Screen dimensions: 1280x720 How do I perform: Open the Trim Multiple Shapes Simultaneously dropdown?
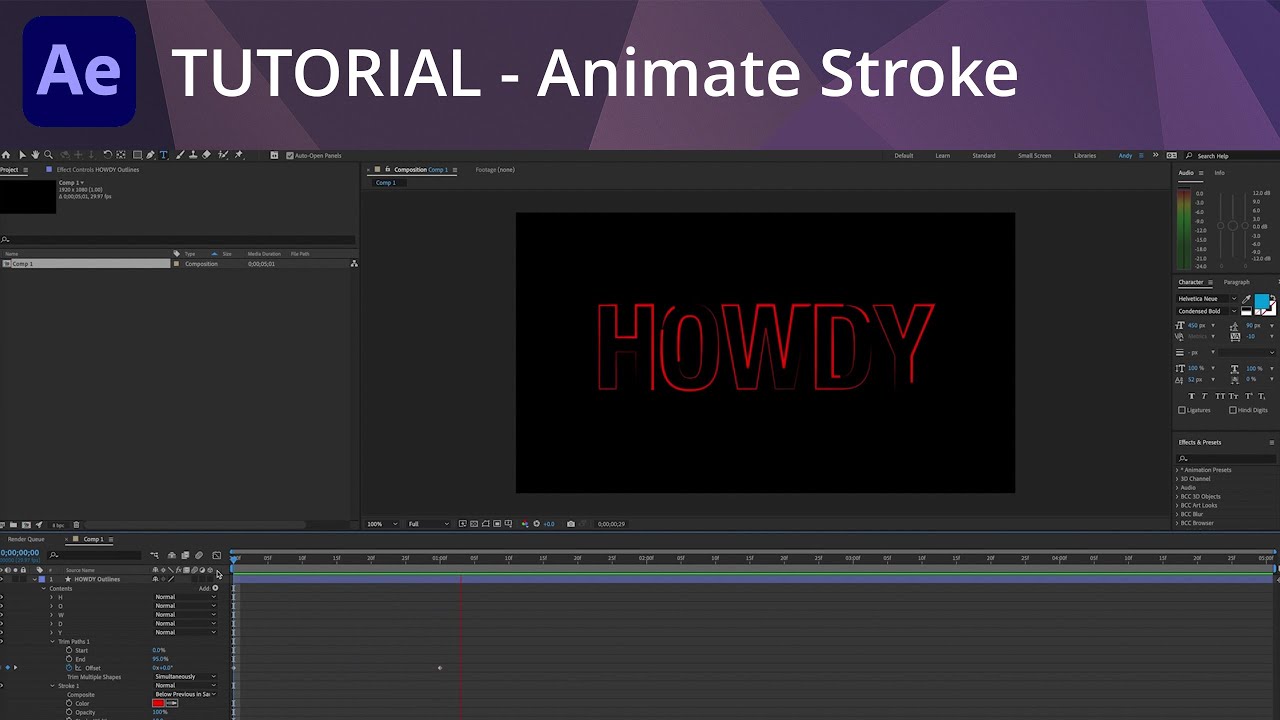[x=185, y=677]
